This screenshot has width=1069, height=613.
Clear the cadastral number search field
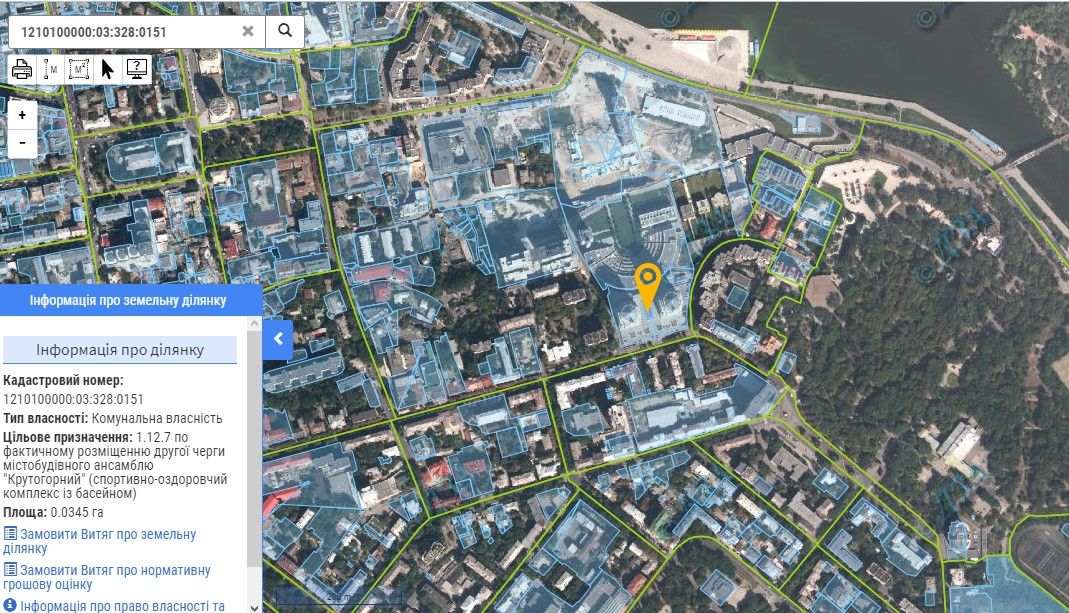click(x=248, y=31)
